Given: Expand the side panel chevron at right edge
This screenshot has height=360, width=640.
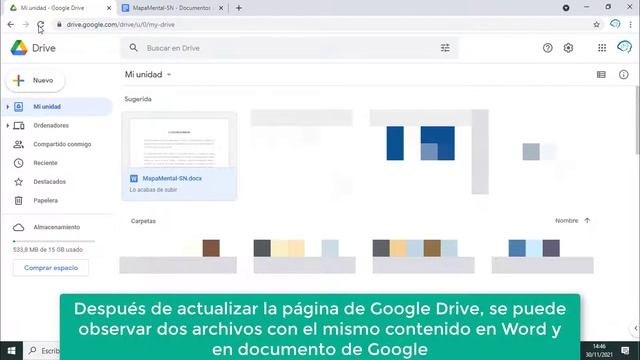Looking at the screenshot, I should click(x=636, y=328).
